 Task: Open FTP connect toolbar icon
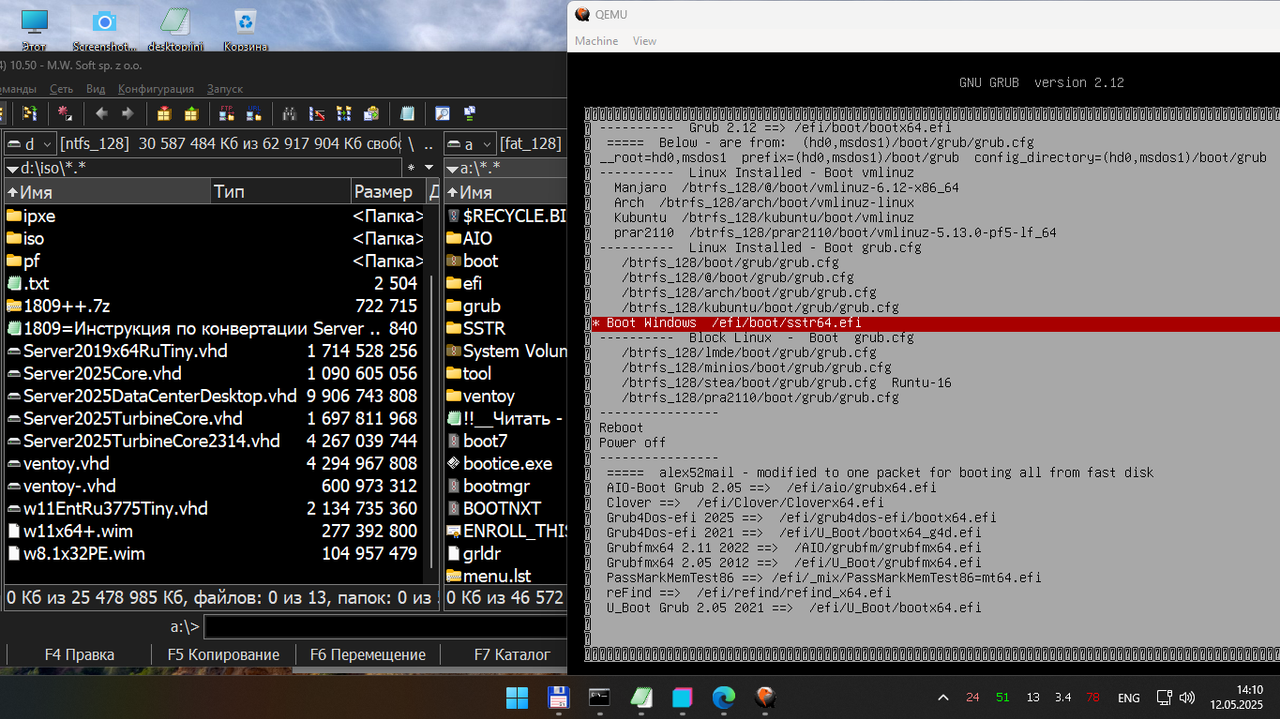click(227, 113)
